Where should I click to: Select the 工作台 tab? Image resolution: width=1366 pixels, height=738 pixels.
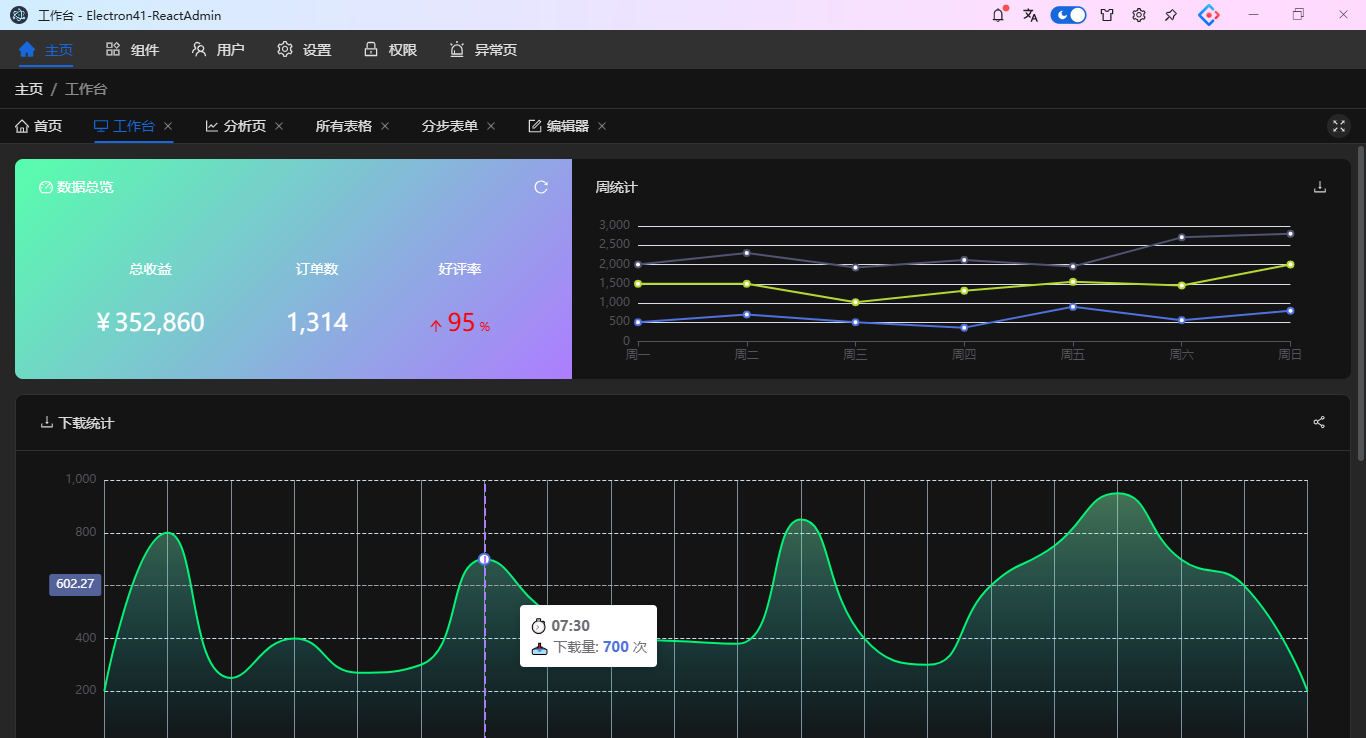coord(124,126)
